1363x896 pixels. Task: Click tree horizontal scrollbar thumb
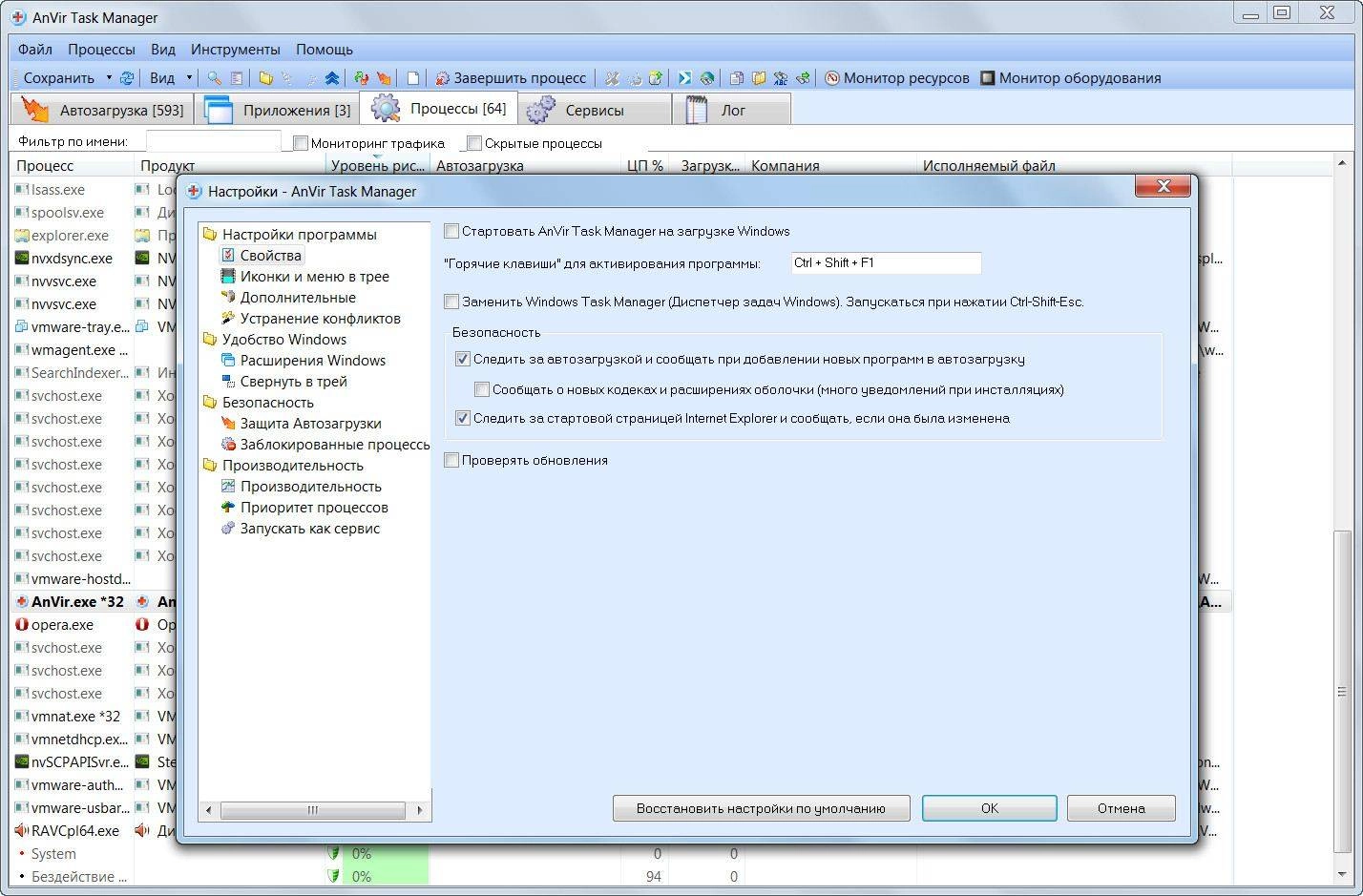pos(312,810)
